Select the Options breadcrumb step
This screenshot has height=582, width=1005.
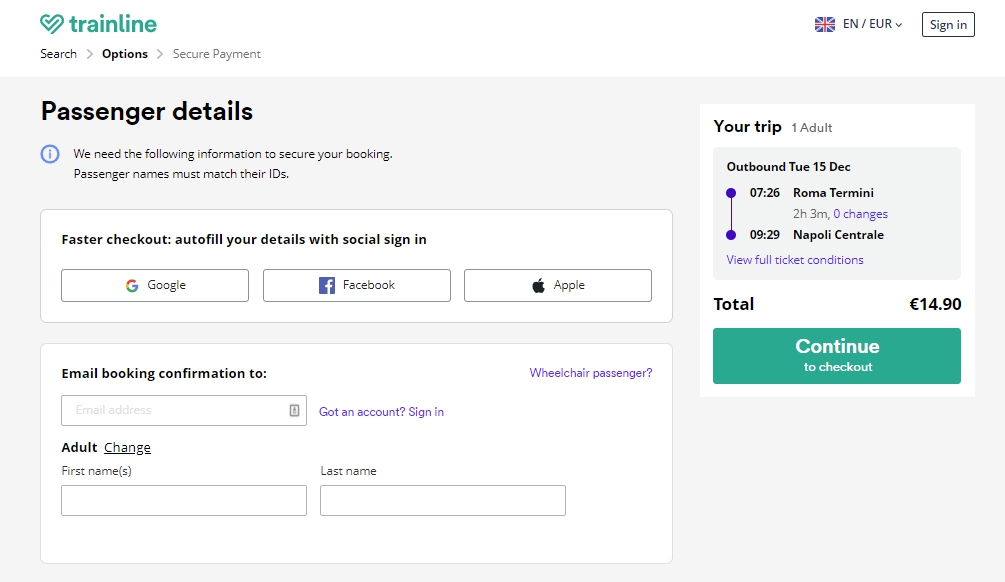[125, 54]
